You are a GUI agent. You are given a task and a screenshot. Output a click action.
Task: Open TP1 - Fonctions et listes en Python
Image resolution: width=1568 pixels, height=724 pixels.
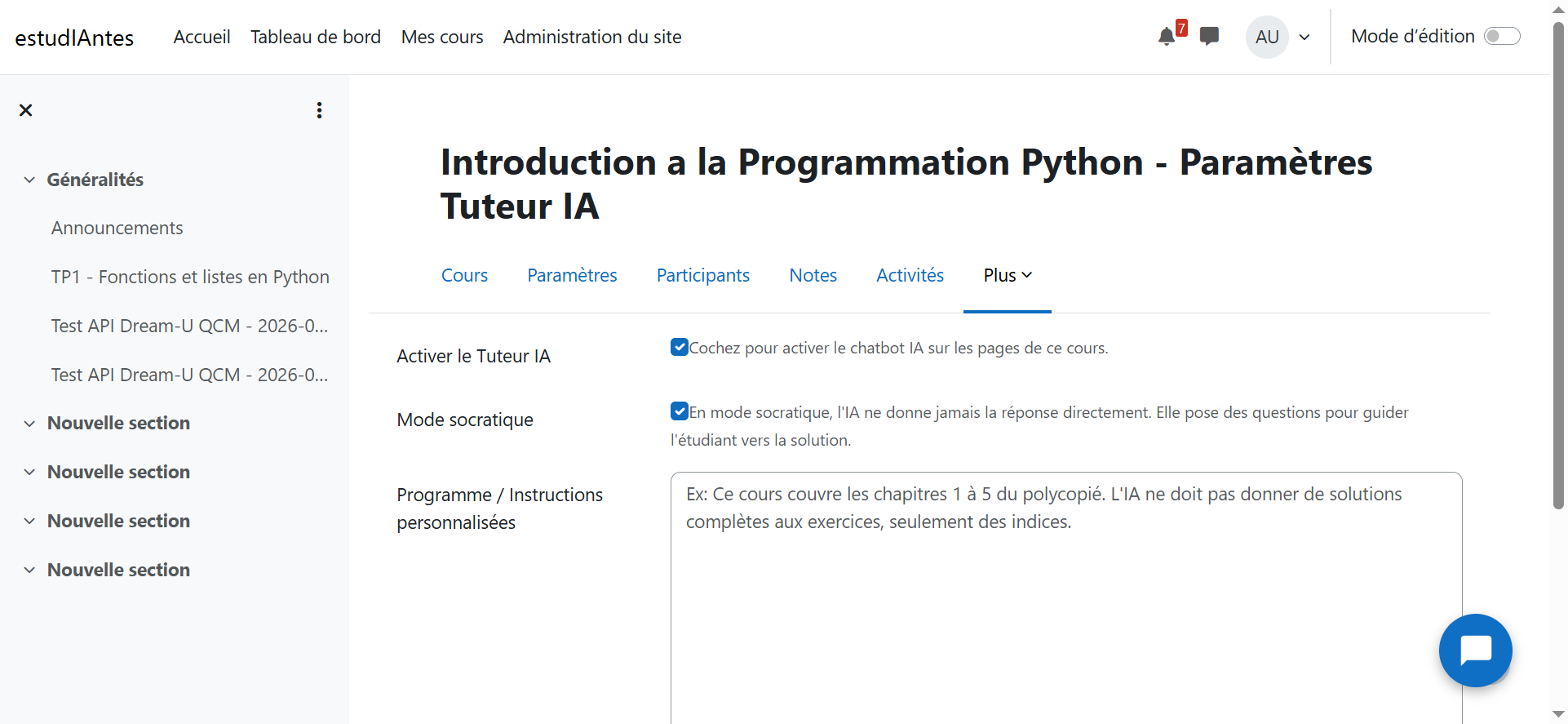point(190,278)
